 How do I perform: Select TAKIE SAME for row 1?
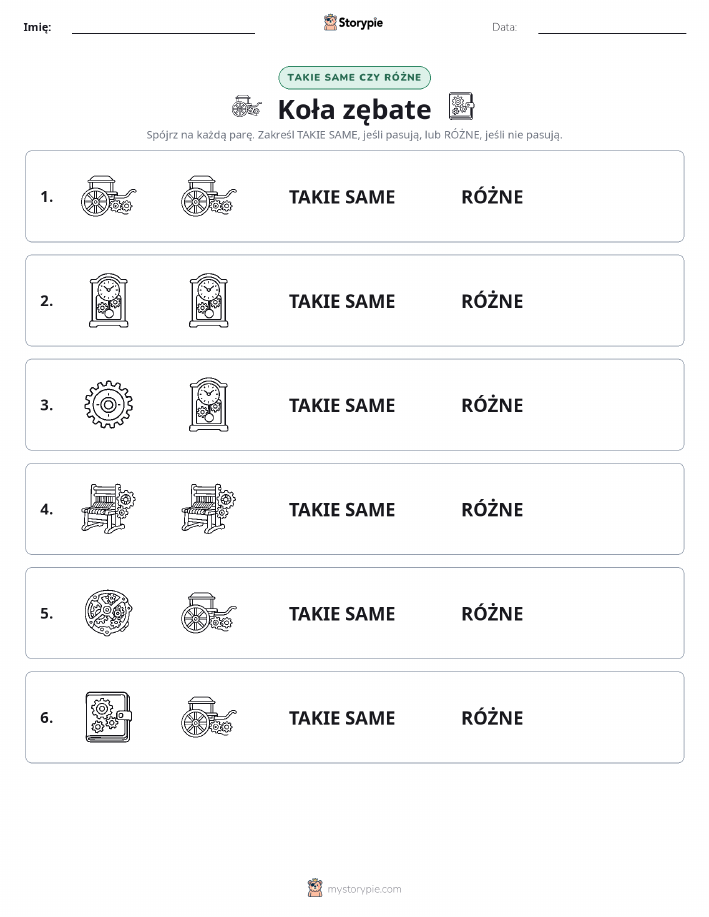(x=342, y=197)
